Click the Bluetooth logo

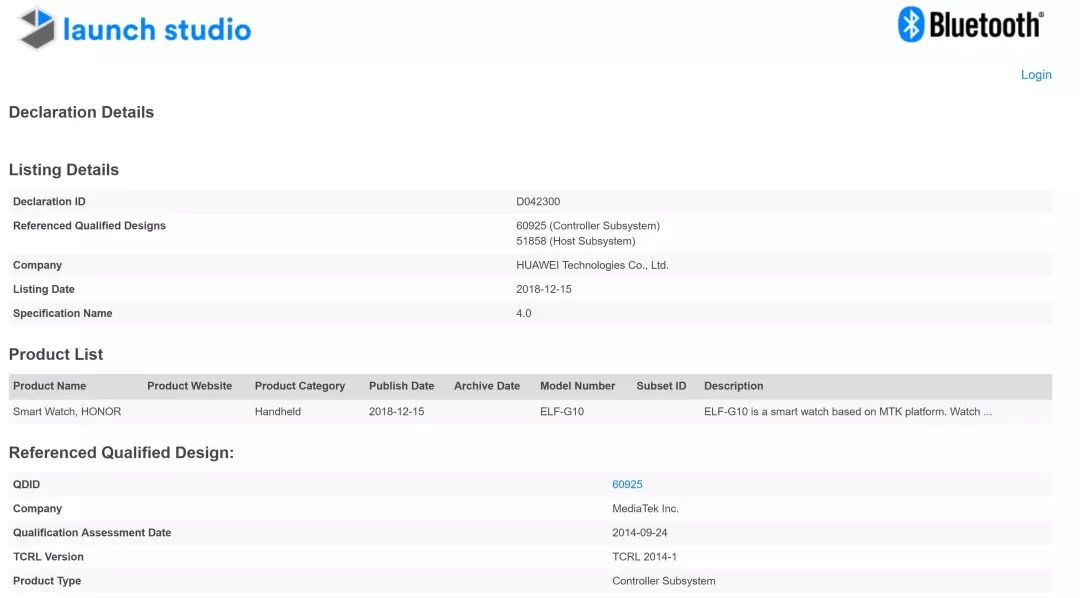970,25
